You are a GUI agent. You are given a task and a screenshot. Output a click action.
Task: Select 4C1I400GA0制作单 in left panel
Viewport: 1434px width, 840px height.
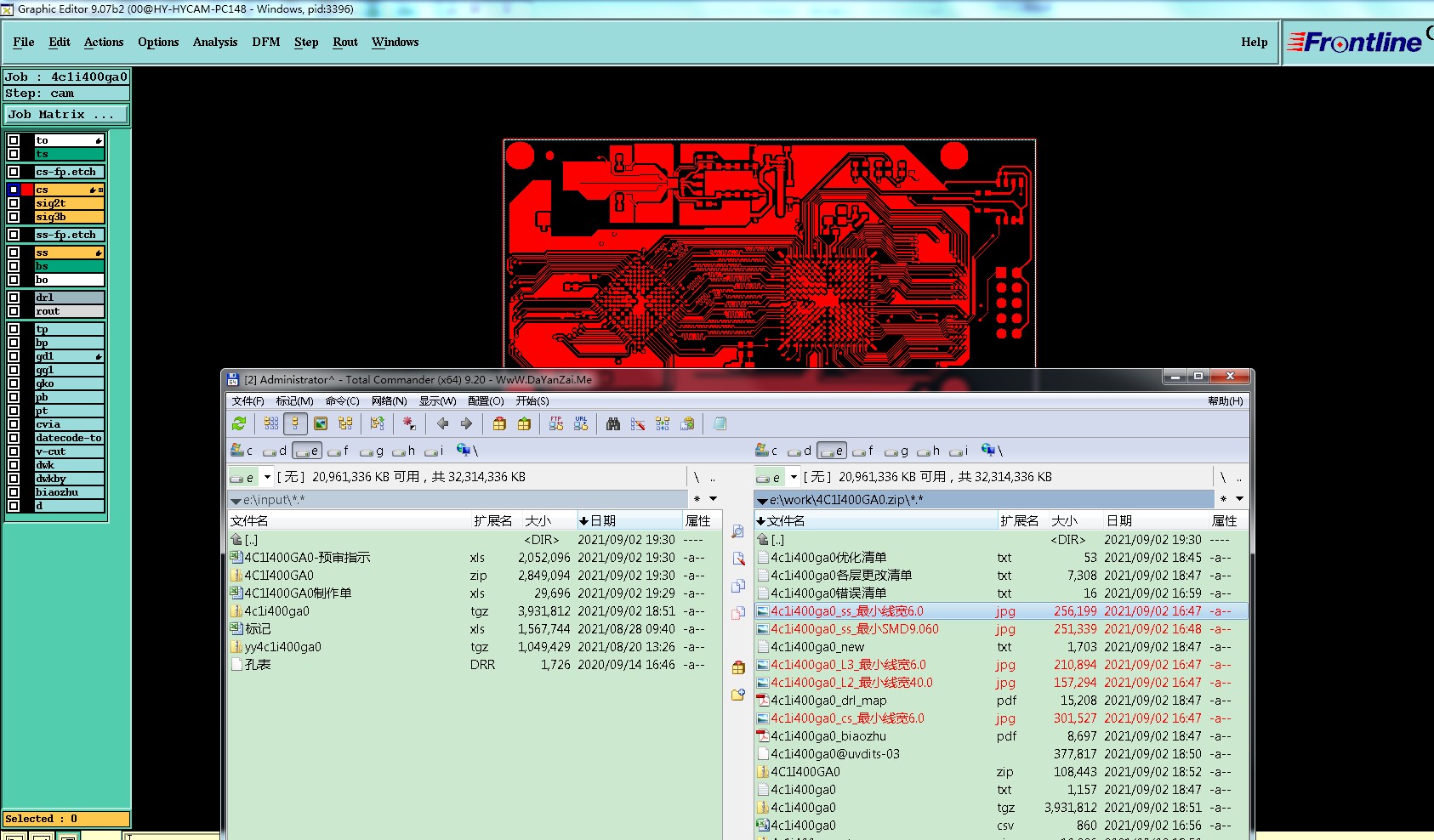pyautogui.click(x=298, y=593)
